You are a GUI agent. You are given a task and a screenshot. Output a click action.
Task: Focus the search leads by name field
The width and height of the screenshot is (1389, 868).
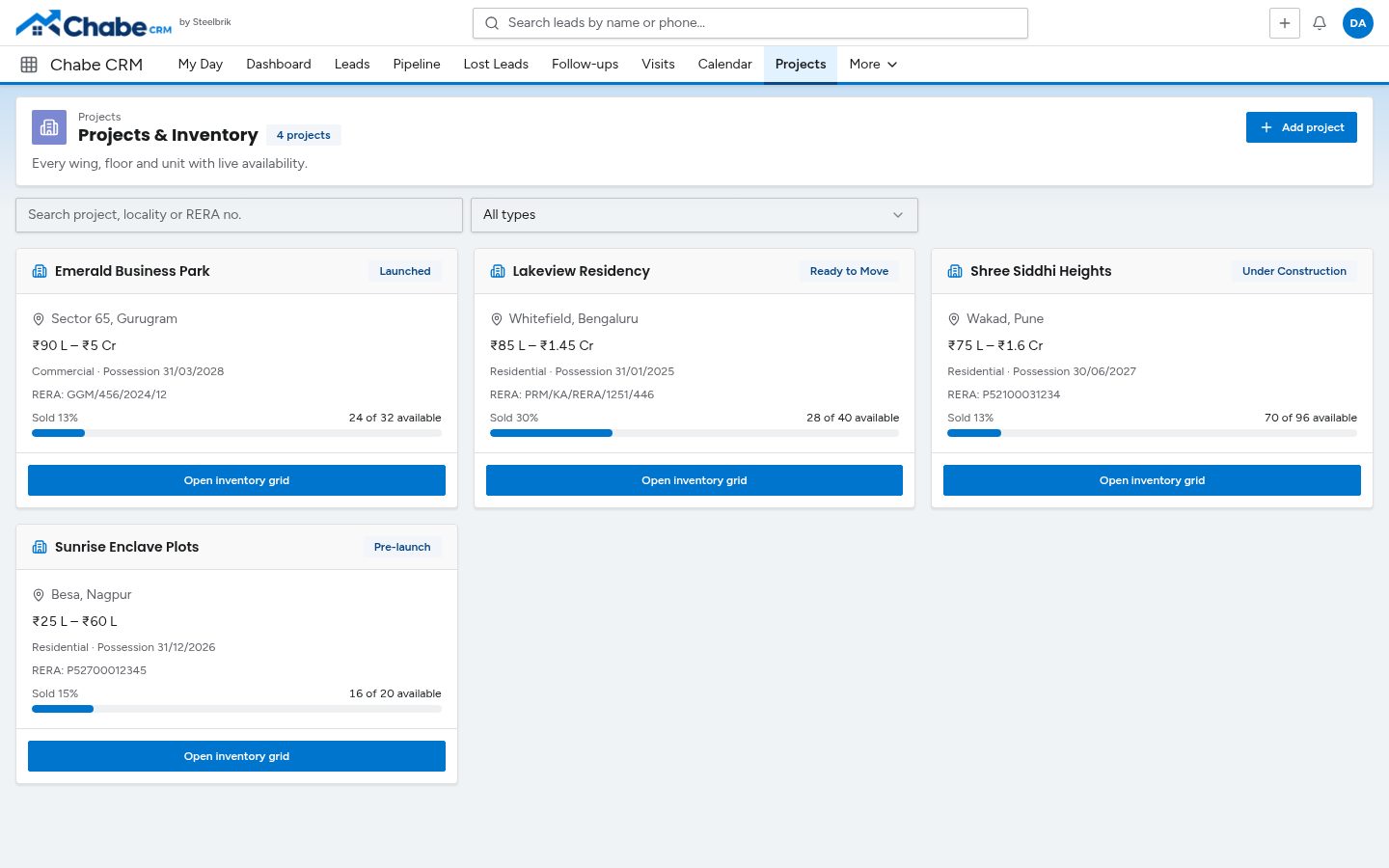coord(750,23)
